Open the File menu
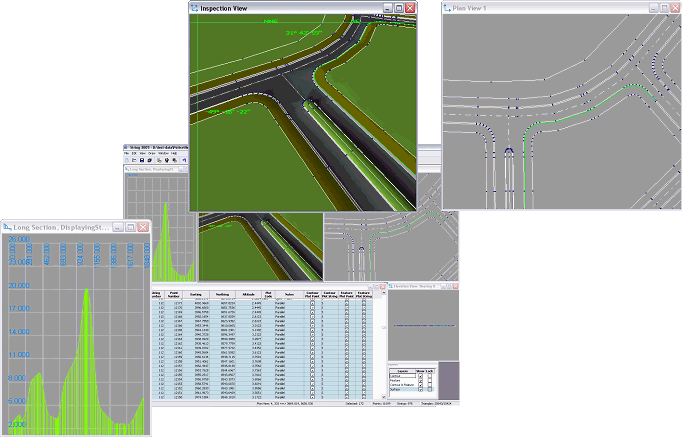The image size is (682, 437). [126, 153]
